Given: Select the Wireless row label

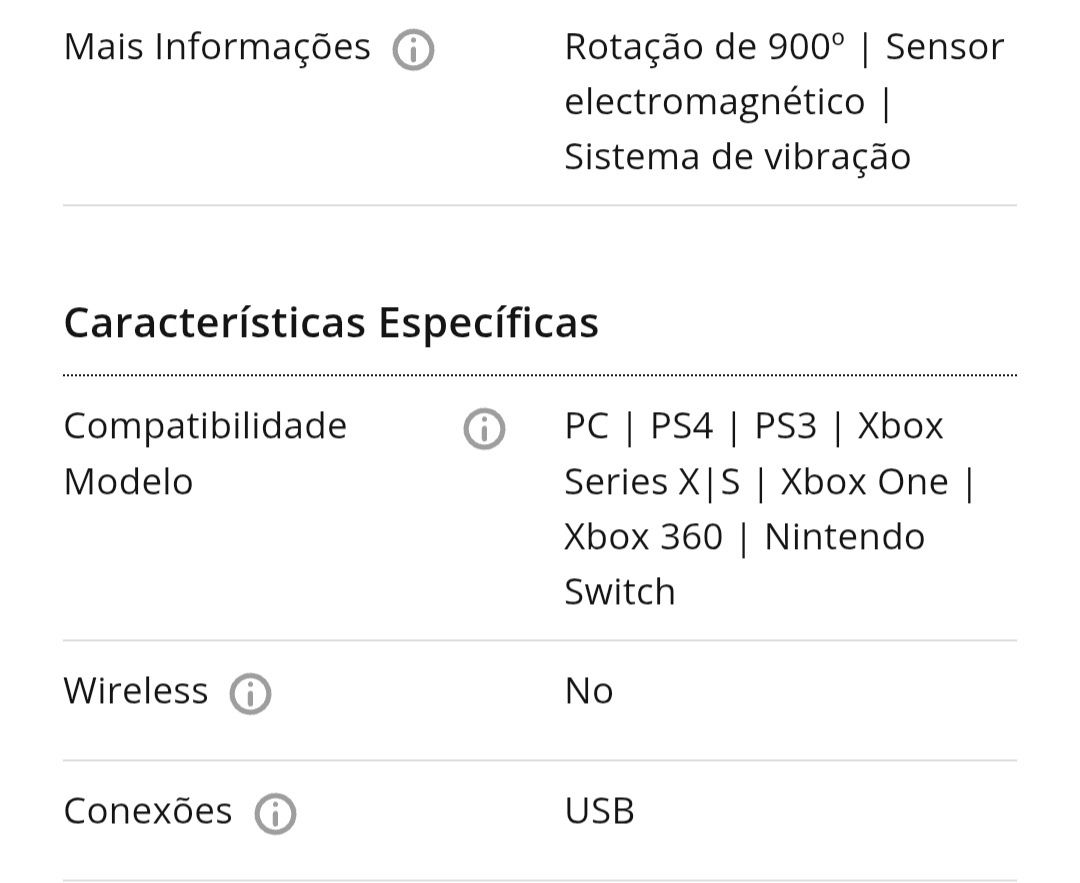Looking at the screenshot, I should point(136,691).
